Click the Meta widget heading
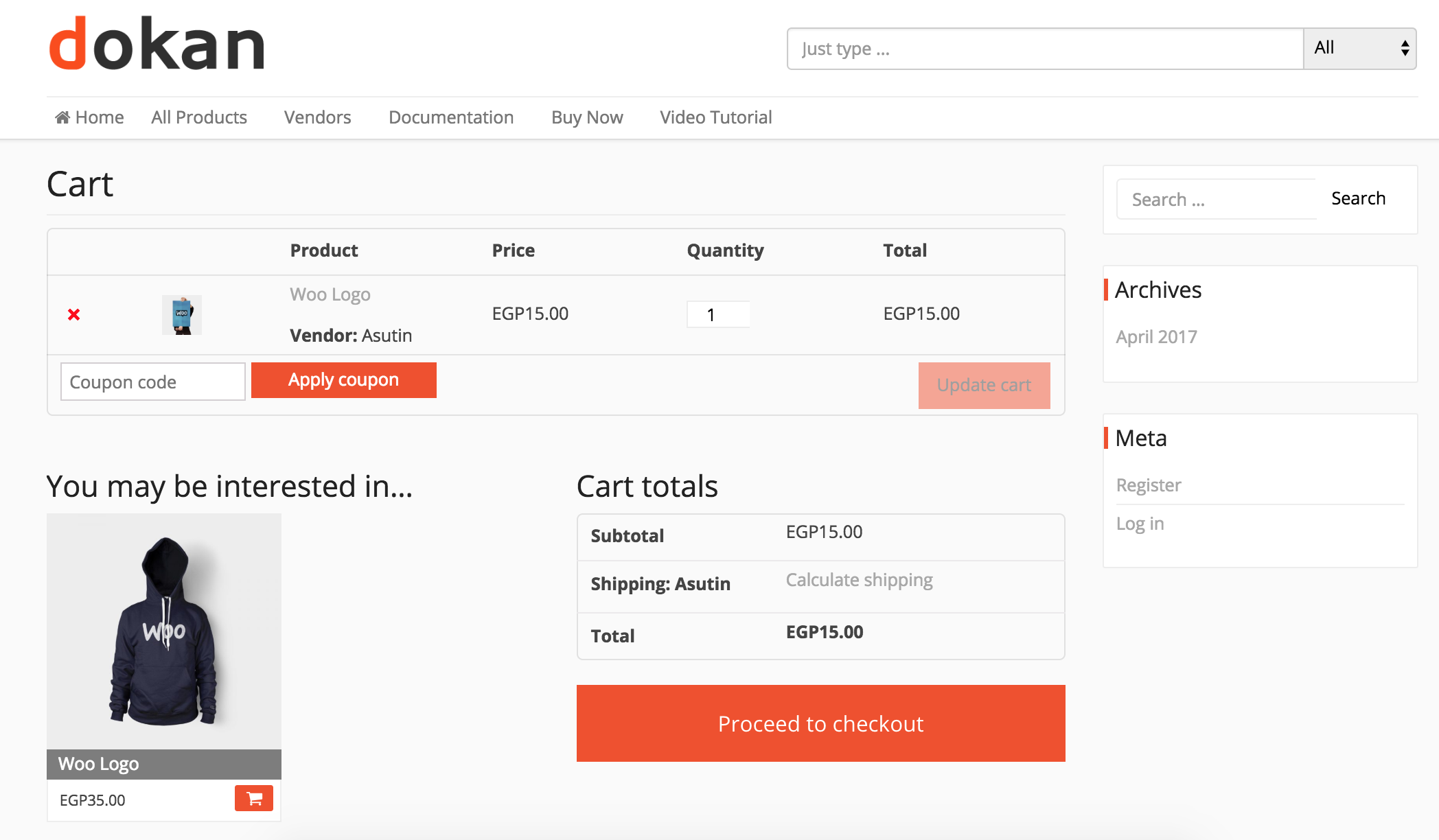 pos(1141,438)
